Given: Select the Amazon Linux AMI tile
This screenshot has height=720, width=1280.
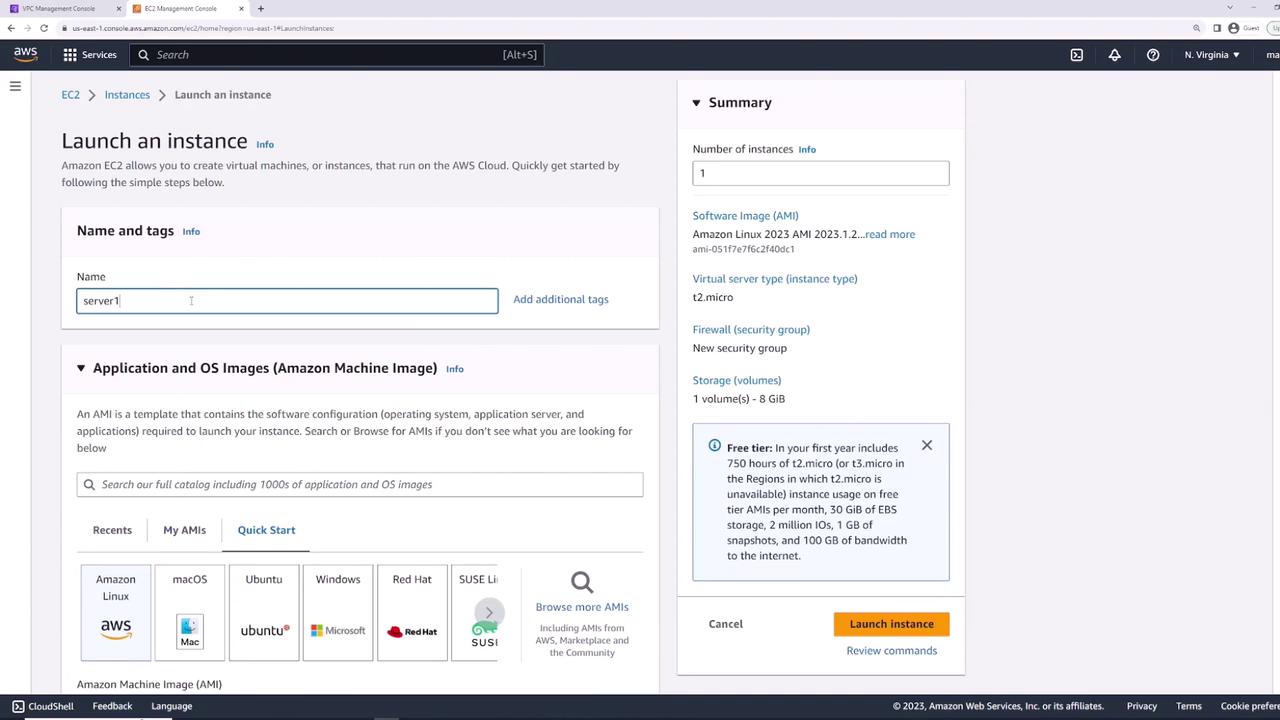Looking at the screenshot, I should click(x=116, y=612).
